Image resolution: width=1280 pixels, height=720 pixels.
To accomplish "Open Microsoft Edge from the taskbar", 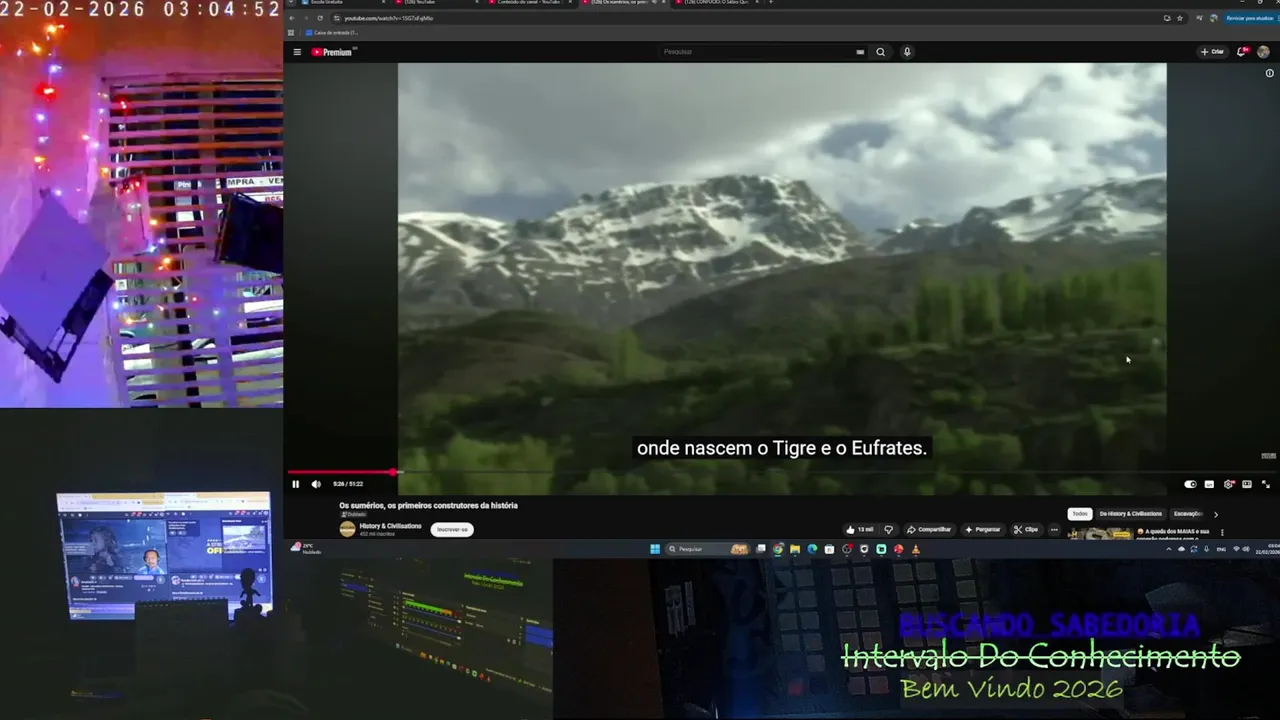I will tap(812, 549).
